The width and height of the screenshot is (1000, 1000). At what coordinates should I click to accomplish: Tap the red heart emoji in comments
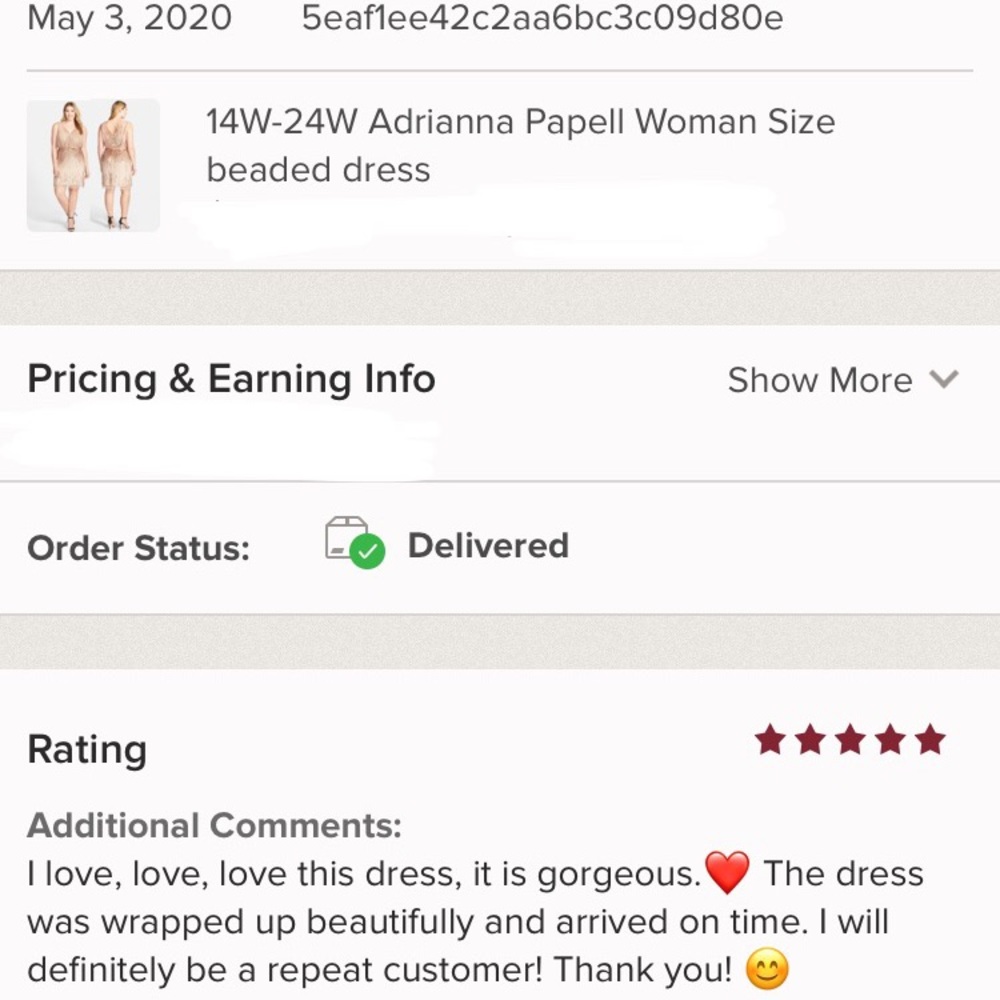(727, 873)
